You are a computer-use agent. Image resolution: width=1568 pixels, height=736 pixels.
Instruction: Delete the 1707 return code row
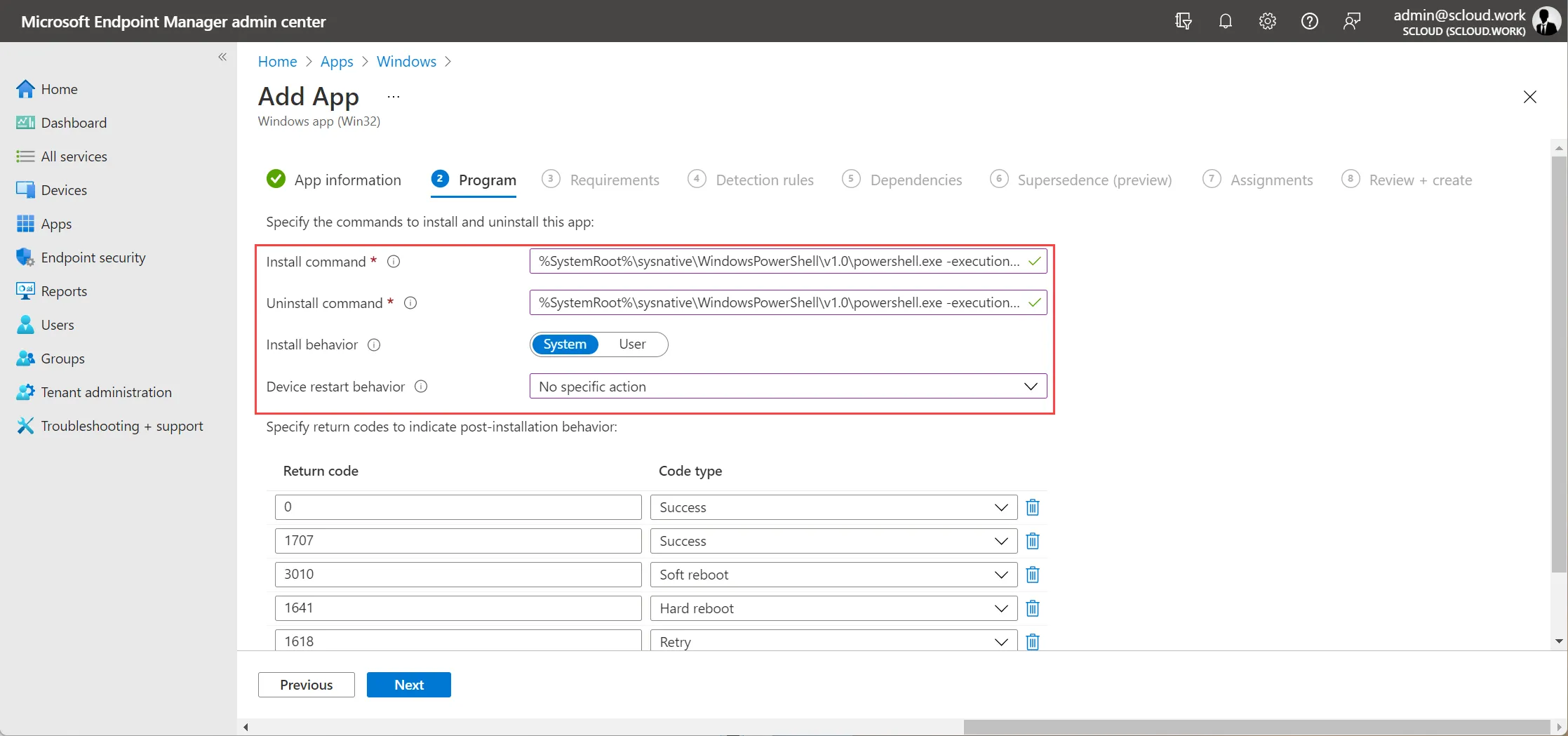coord(1032,541)
